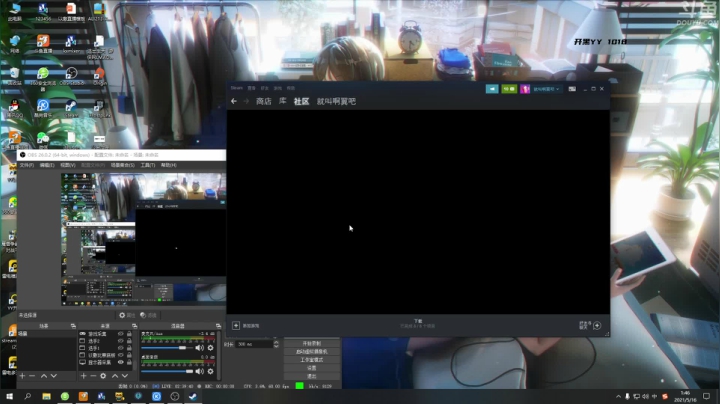Image resolution: width=720 pixels, height=404 pixels.
Task: Pop out the OBS sources panel dock icon
Action: 135,326
